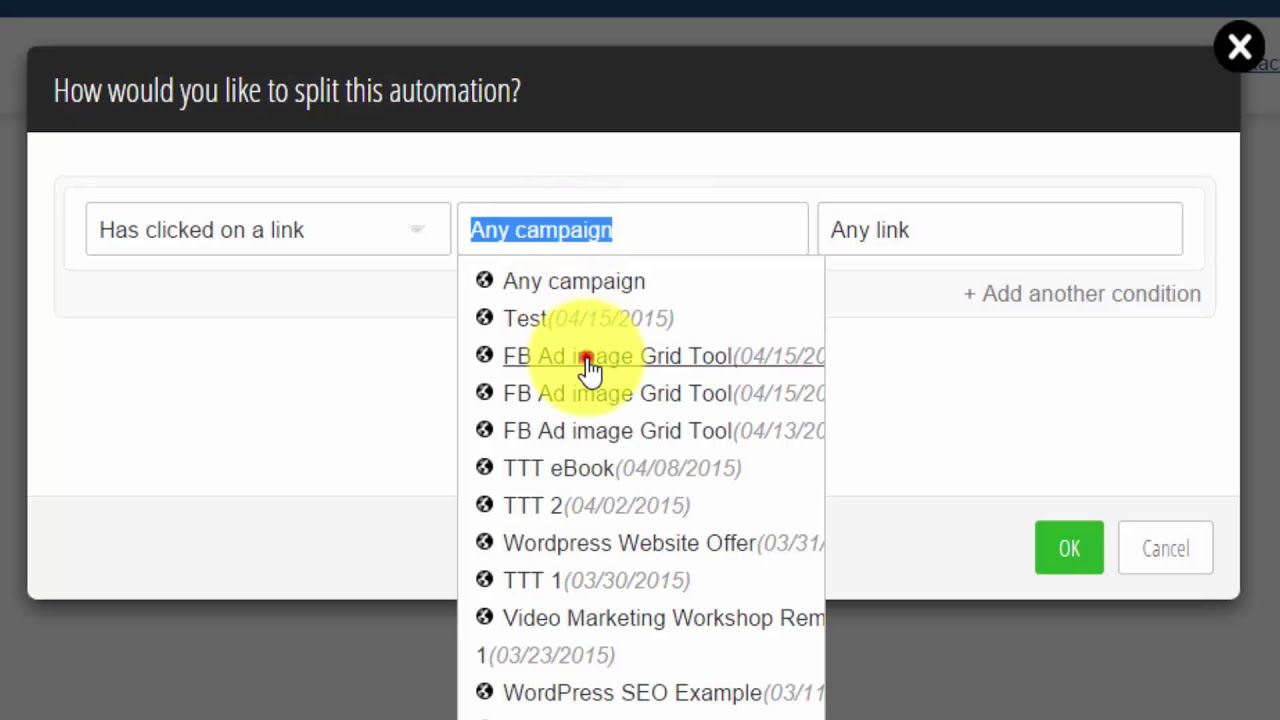This screenshot has width=1280, height=720.
Task: Click the '1(03/23/2015)' wrapped line
Action: [x=546, y=655]
